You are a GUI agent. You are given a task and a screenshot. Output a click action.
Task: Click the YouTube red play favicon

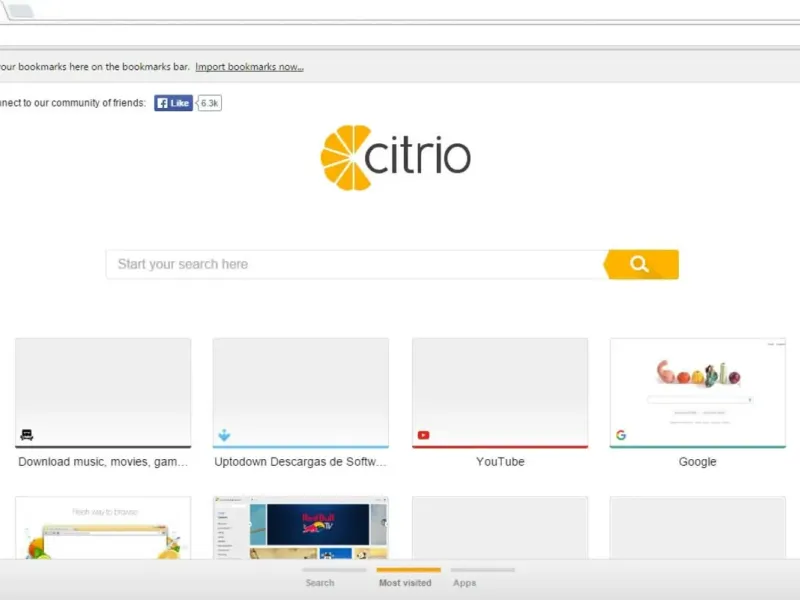pyautogui.click(x=423, y=435)
